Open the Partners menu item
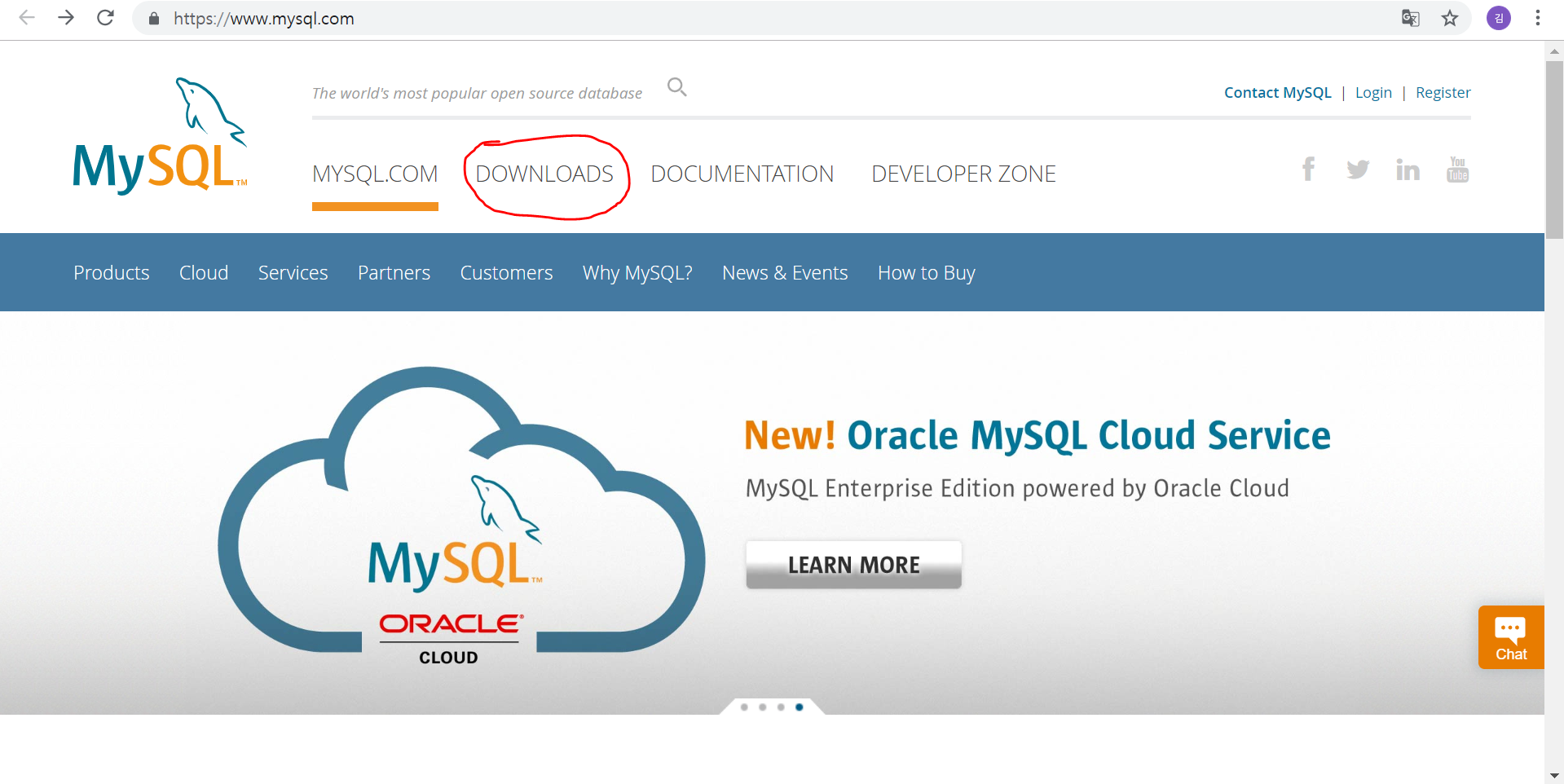 point(394,272)
